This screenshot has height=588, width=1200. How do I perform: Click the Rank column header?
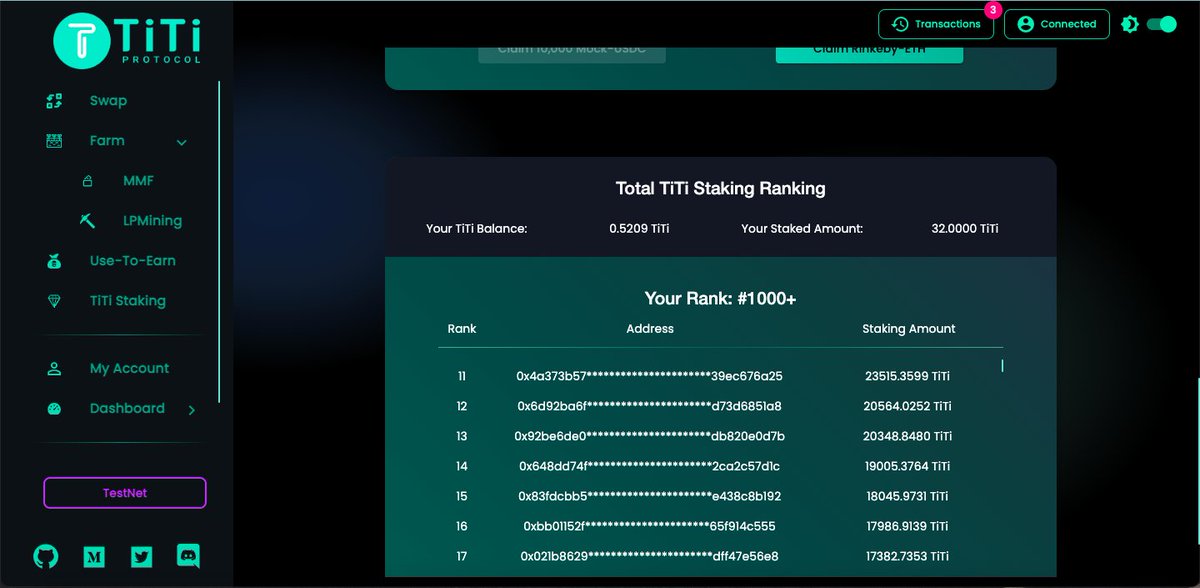pos(462,328)
